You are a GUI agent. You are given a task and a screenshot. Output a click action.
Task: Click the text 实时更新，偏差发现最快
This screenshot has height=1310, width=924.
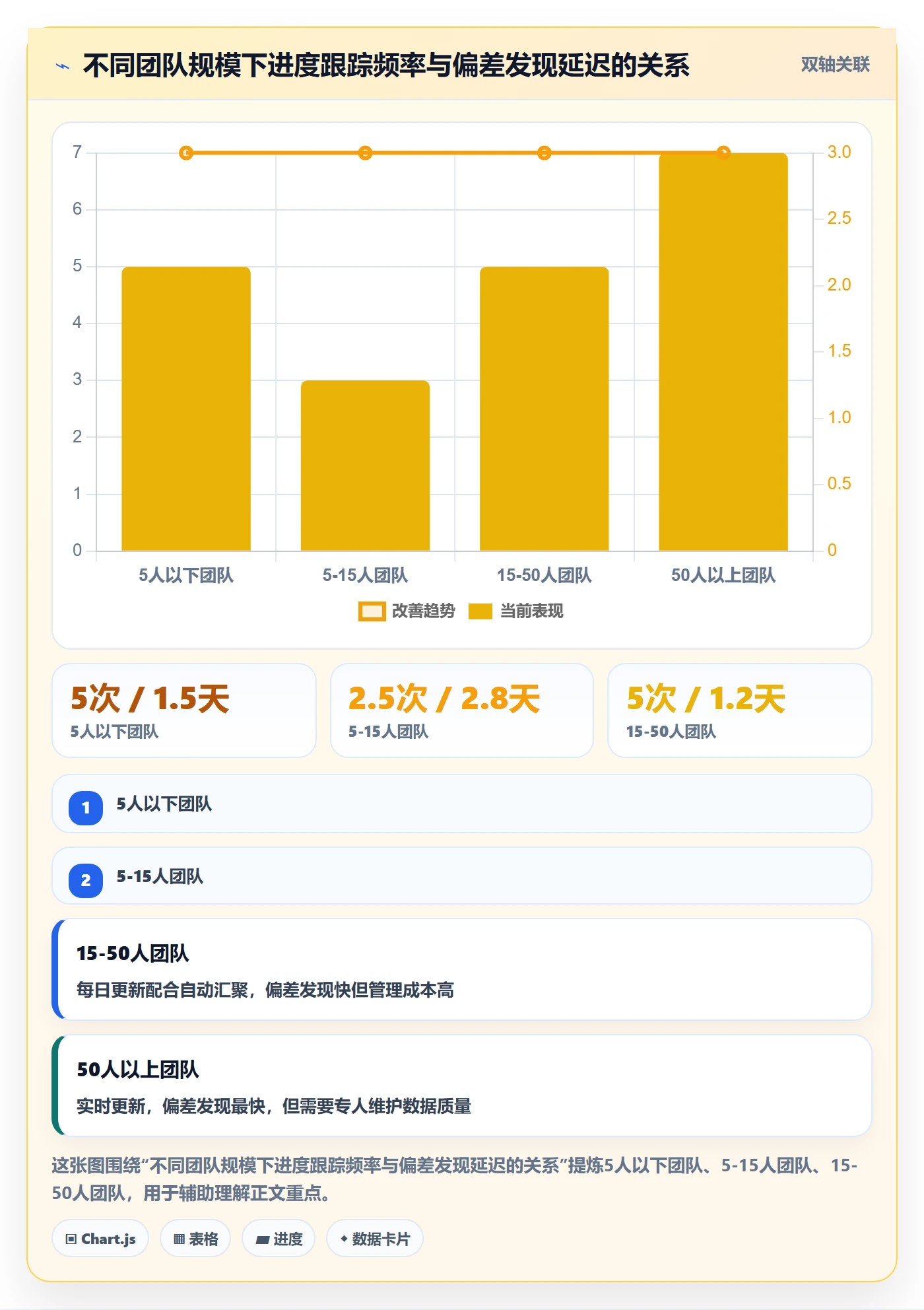pyautogui.click(x=171, y=1107)
